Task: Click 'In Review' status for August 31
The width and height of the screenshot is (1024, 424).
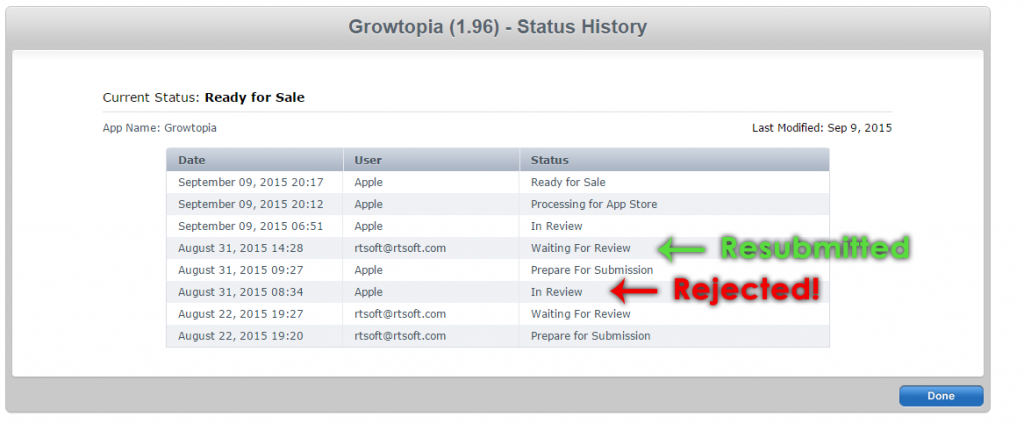Action: (x=556, y=292)
